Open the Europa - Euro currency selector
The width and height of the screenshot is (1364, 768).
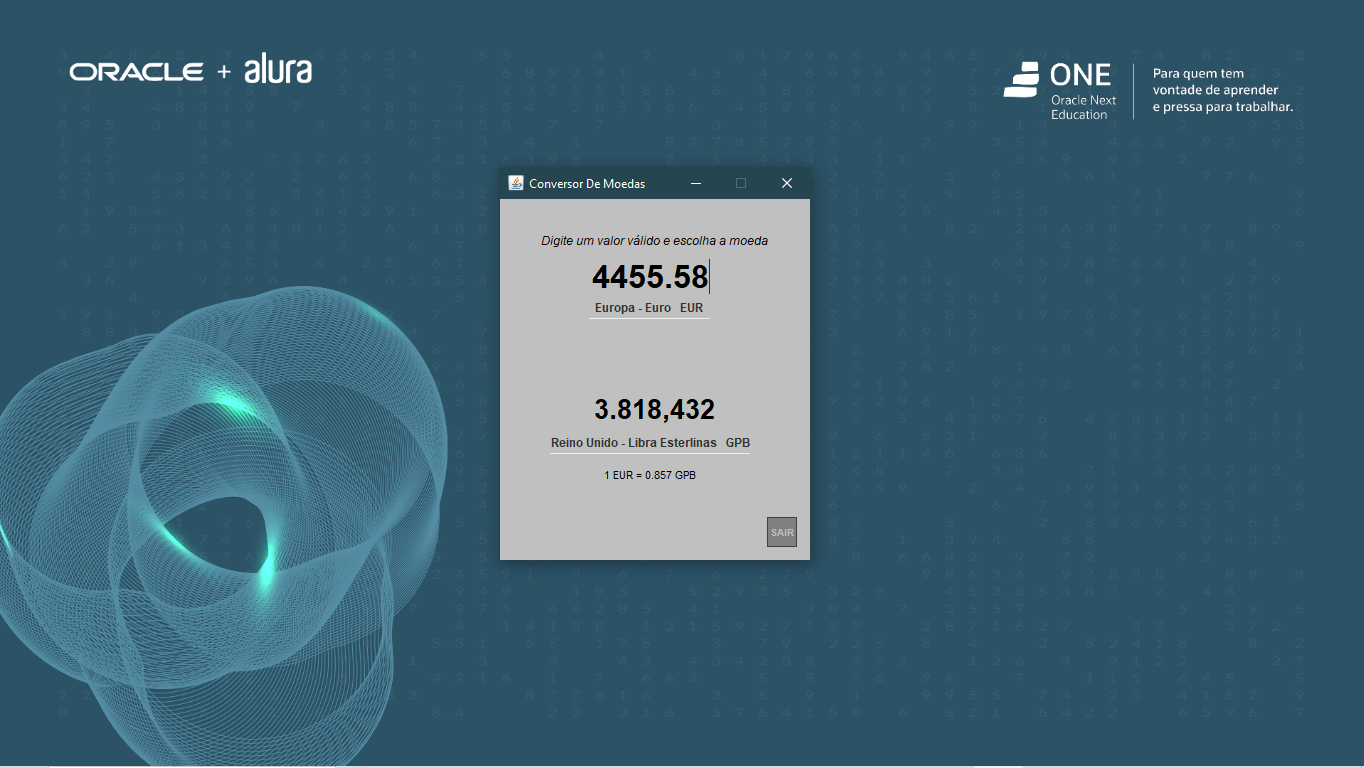point(631,307)
